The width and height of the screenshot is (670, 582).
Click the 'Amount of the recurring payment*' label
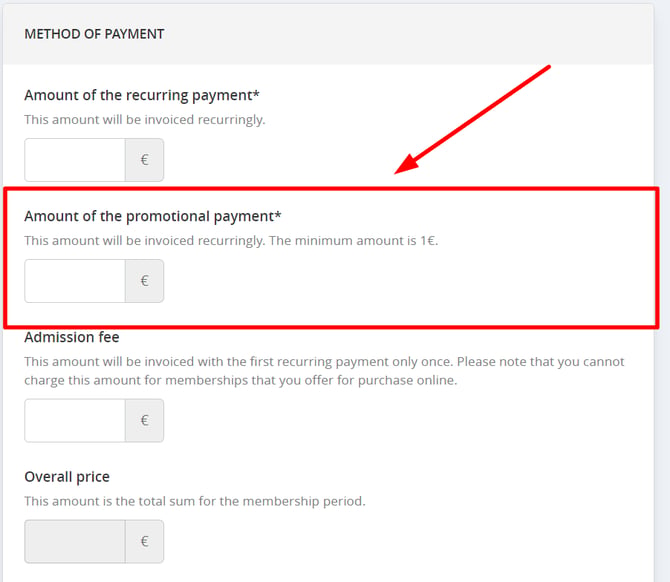(x=142, y=95)
